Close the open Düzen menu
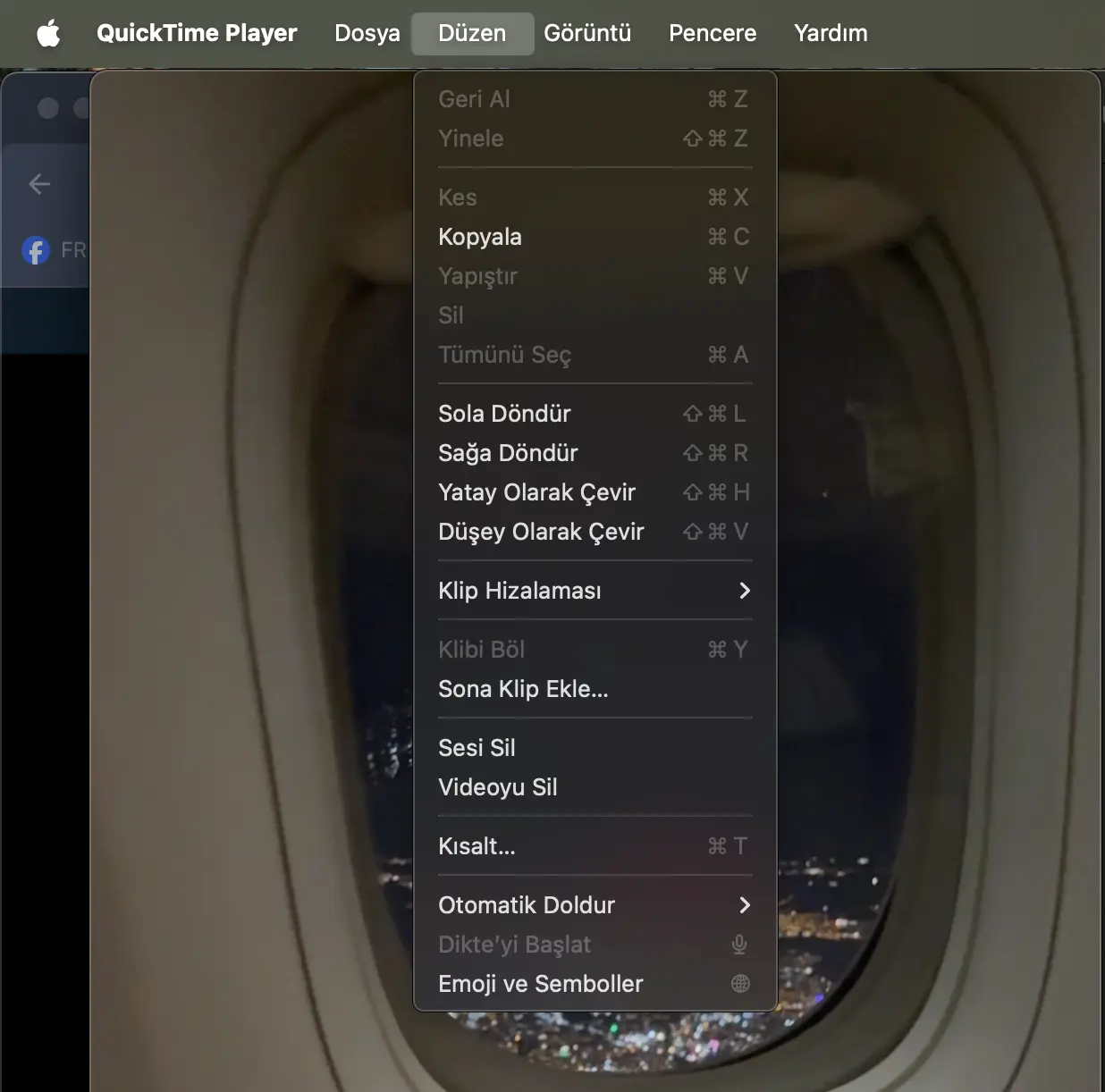This screenshot has width=1105, height=1092. 472,33
